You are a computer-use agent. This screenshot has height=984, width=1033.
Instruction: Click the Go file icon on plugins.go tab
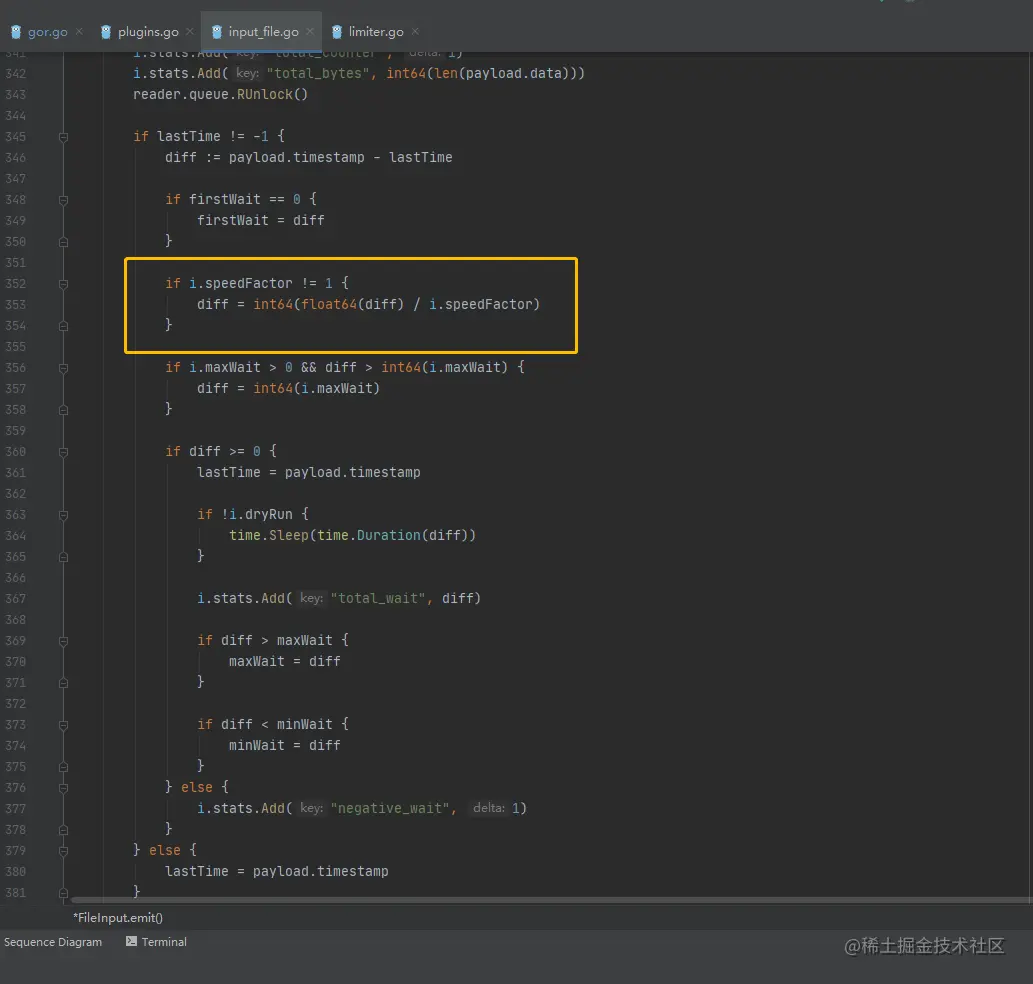(x=106, y=32)
